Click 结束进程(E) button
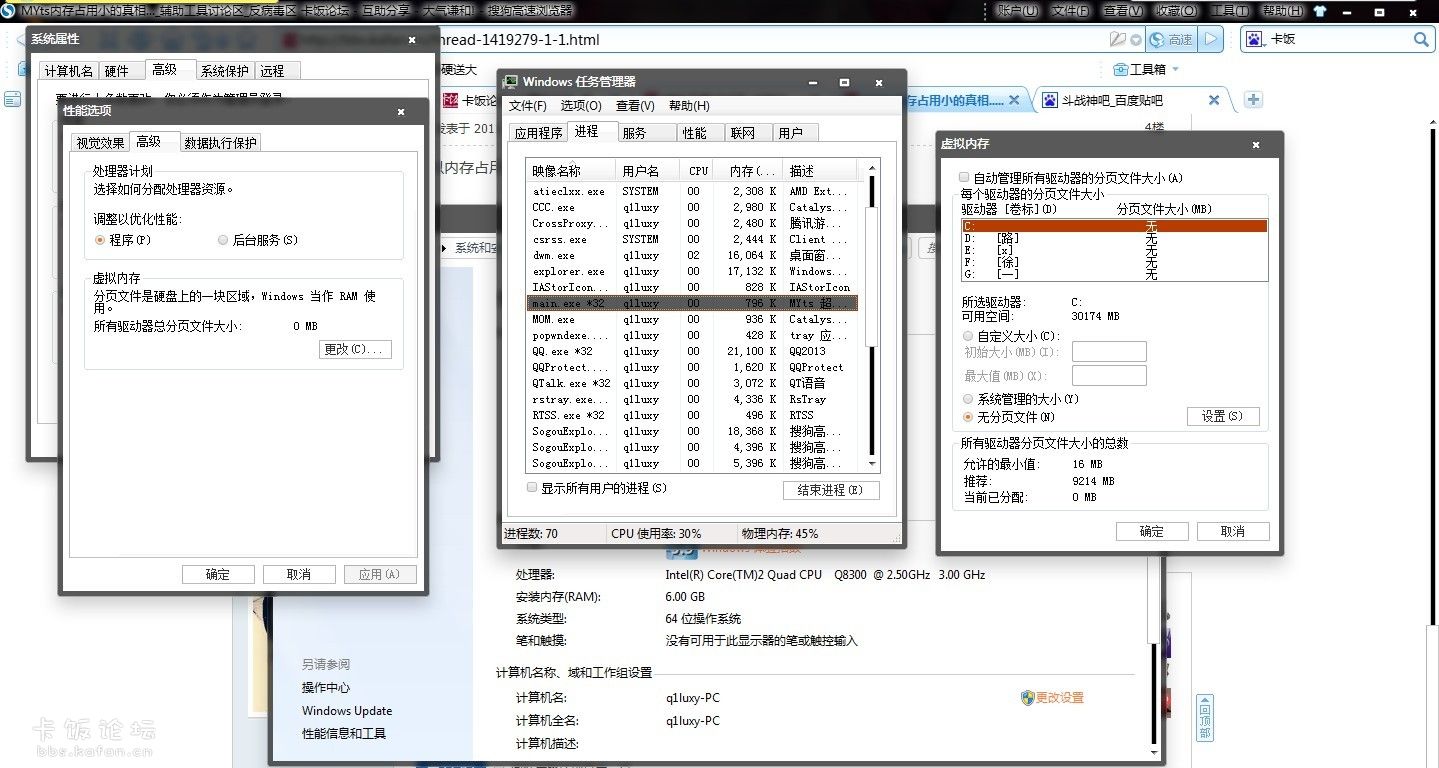 [830, 490]
